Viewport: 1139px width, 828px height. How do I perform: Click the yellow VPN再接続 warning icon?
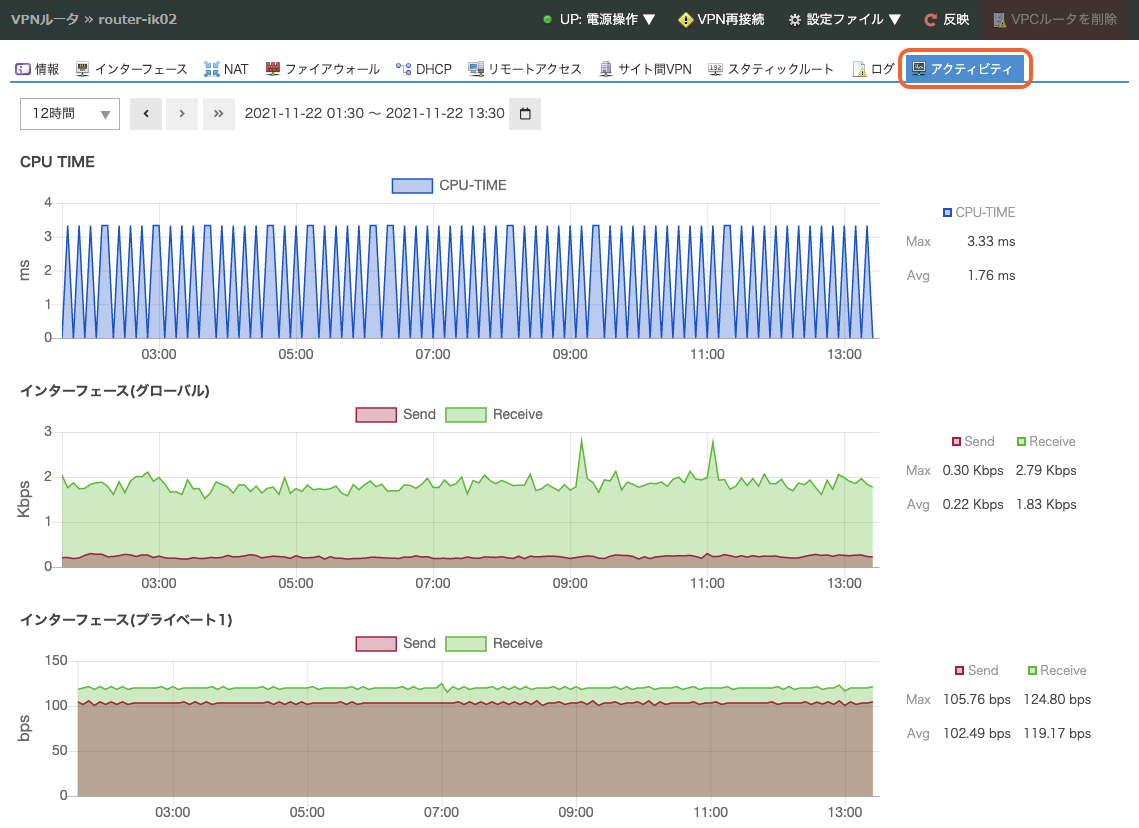pyautogui.click(x=685, y=20)
